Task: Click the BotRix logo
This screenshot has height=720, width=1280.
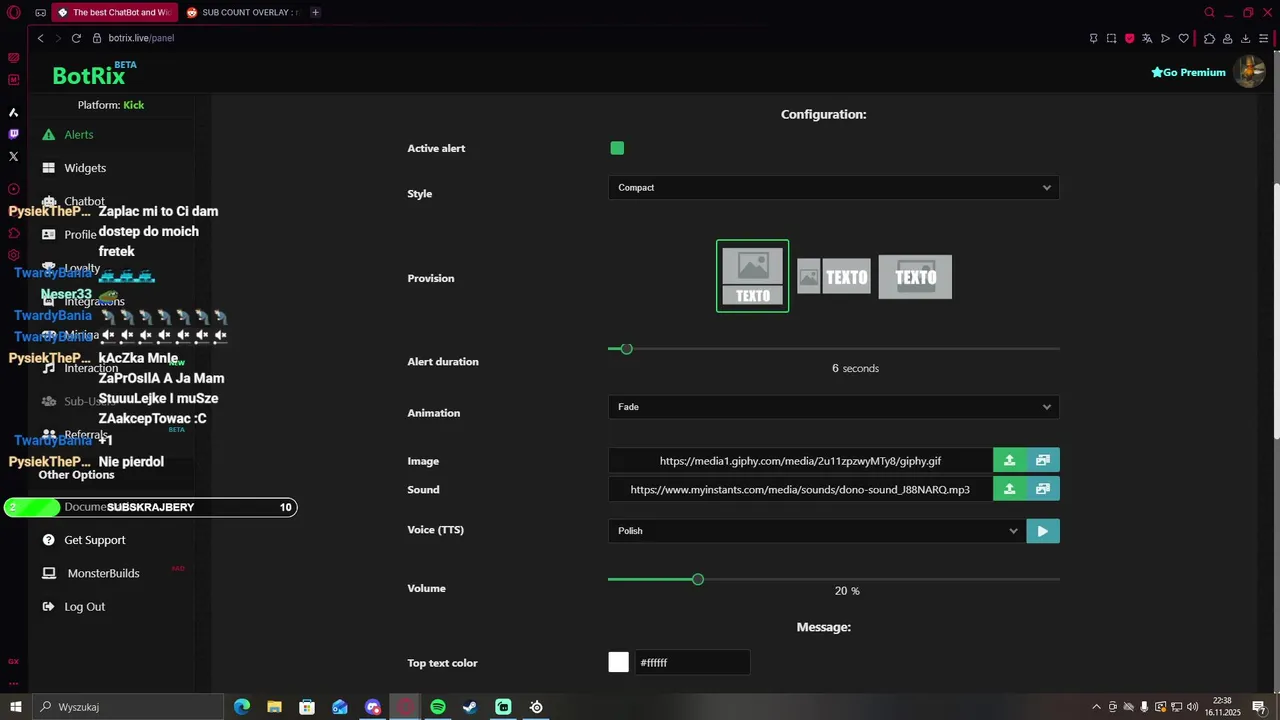Action: (x=89, y=76)
